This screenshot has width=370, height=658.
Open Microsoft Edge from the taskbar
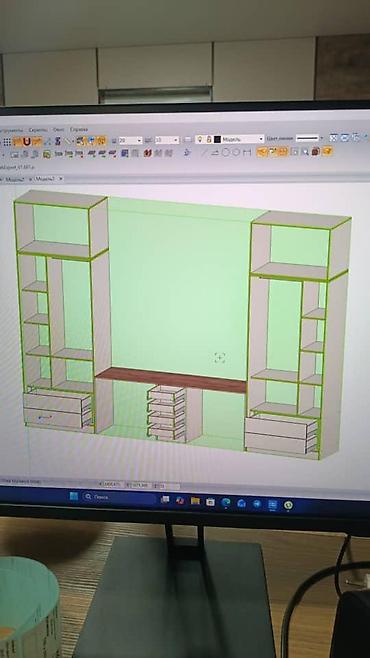[226, 502]
